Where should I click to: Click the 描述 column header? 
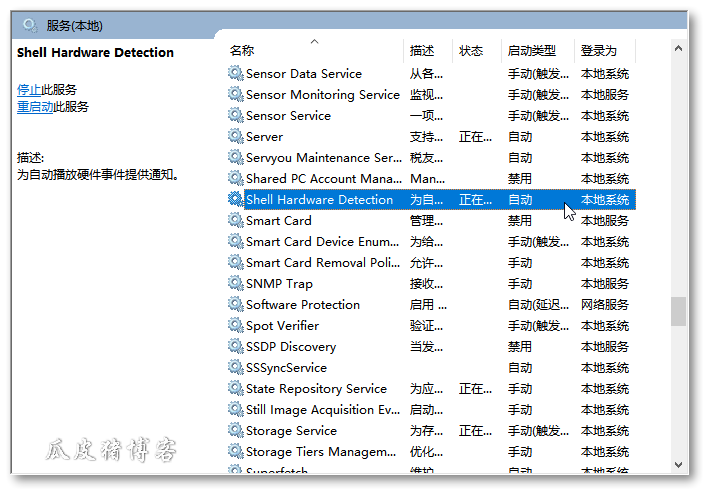[x=422, y=51]
